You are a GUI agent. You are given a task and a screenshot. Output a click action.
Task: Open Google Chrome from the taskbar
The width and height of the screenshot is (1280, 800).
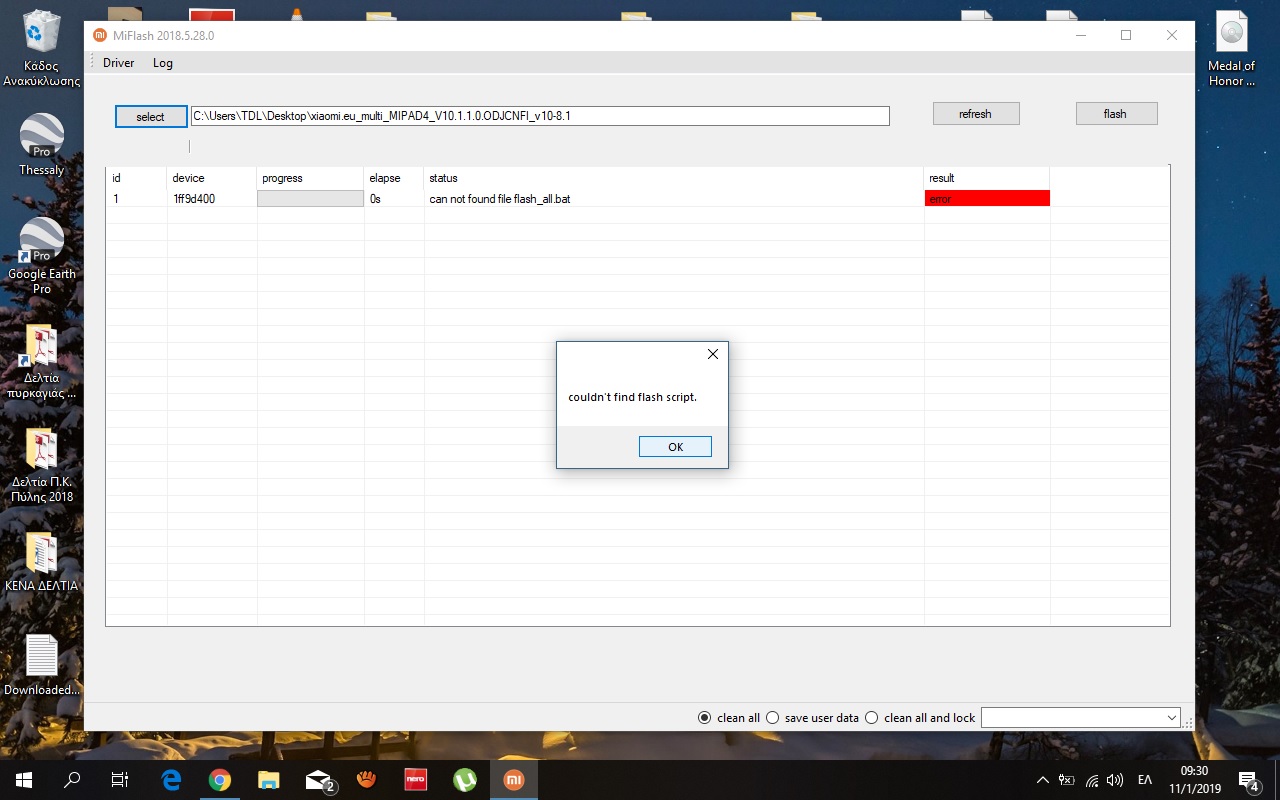pyautogui.click(x=220, y=780)
